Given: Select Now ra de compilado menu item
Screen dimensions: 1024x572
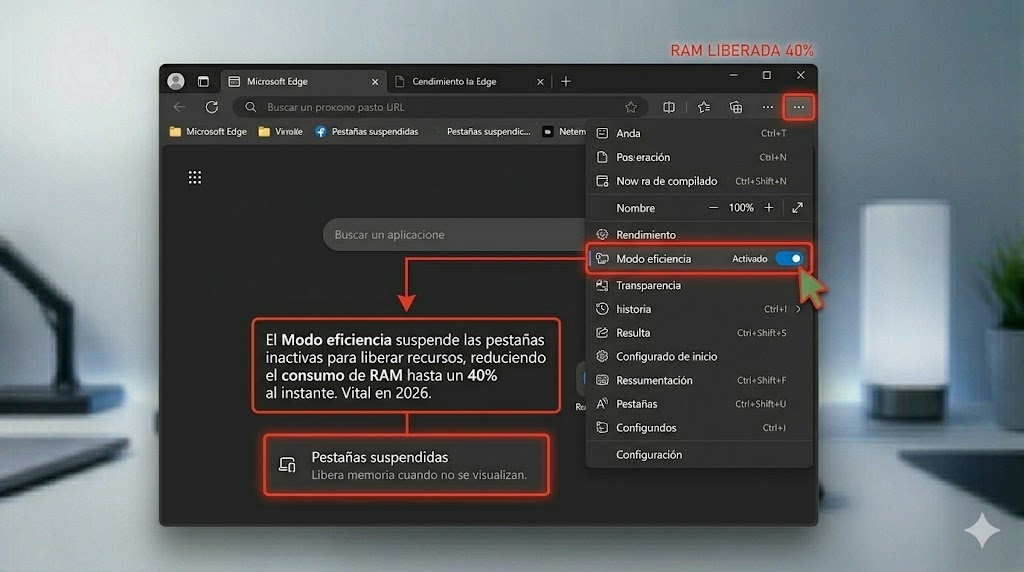Looking at the screenshot, I should click(x=699, y=182).
